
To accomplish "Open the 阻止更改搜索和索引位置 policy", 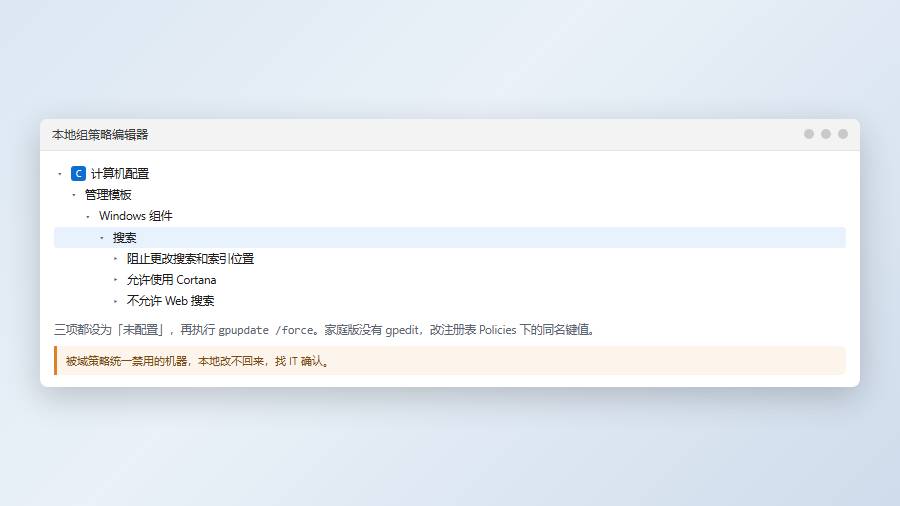I will (x=191, y=259).
